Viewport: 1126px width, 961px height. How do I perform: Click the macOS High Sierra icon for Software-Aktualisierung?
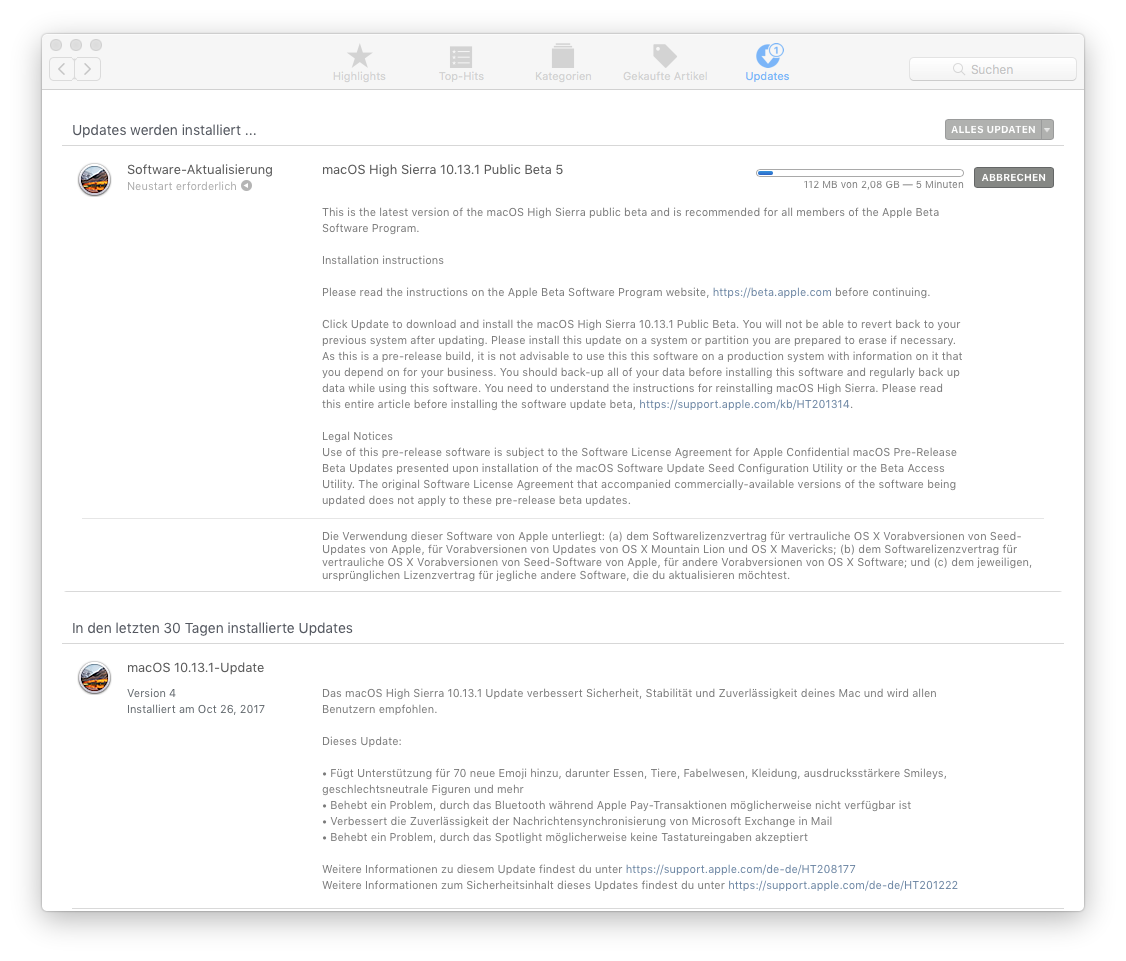[x=94, y=179]
